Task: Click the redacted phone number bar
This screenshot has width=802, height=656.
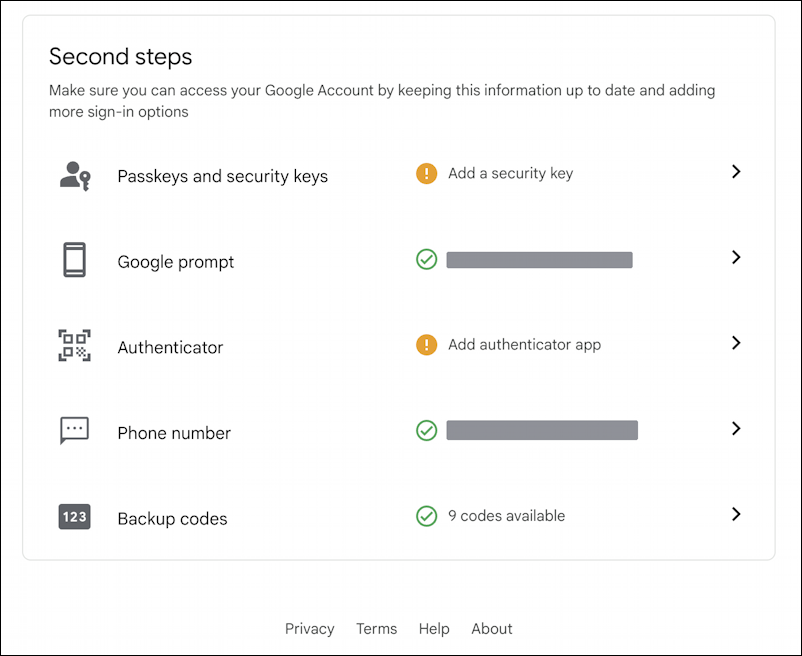Action: coord(542,430)
